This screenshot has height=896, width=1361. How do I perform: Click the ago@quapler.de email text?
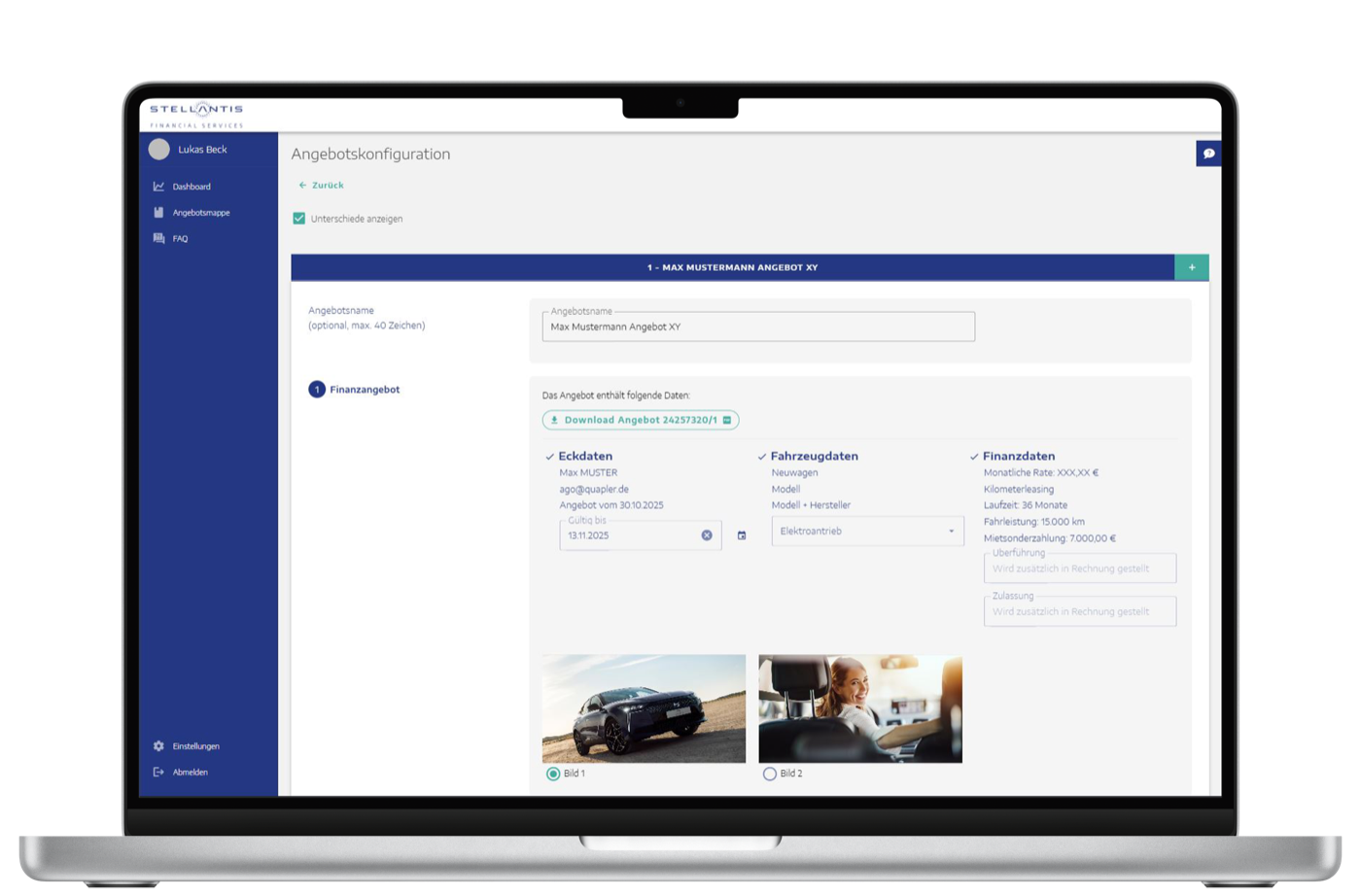click(x=594, y=490)
